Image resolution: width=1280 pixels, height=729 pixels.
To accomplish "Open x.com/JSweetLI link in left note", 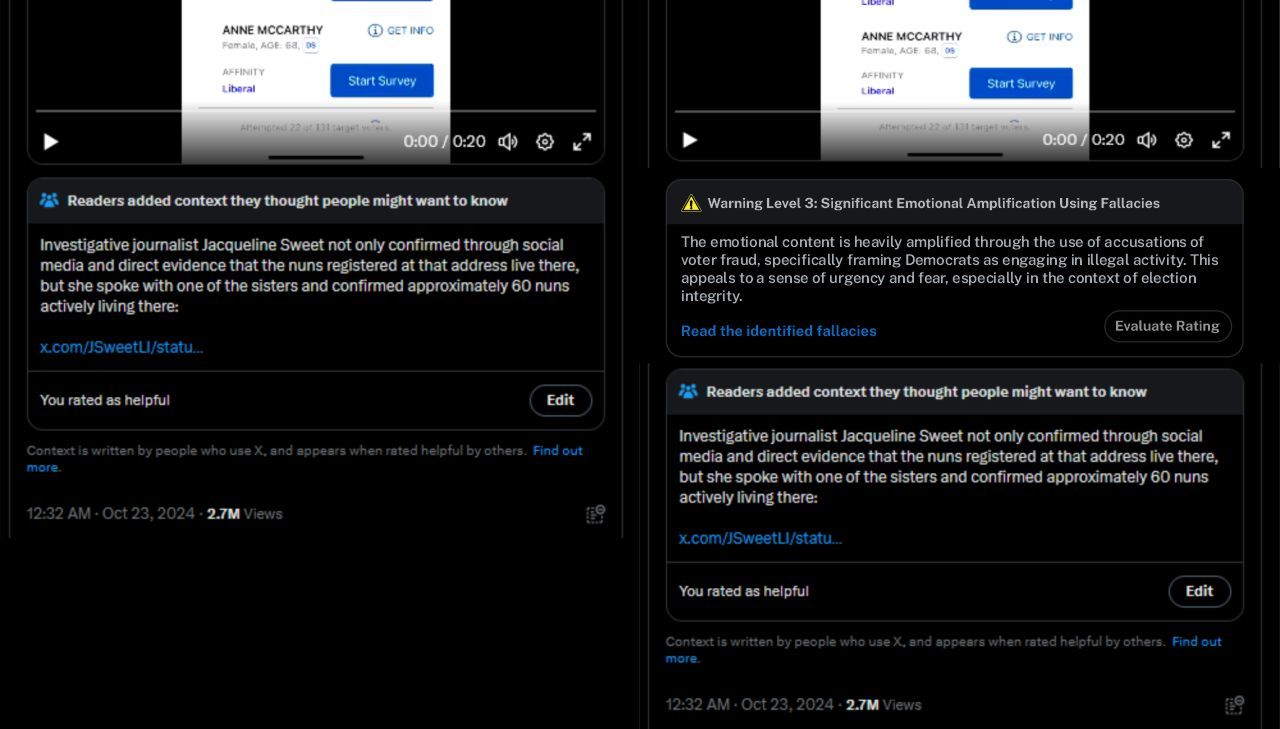I will pyautogui.click(x=122, y=347).
